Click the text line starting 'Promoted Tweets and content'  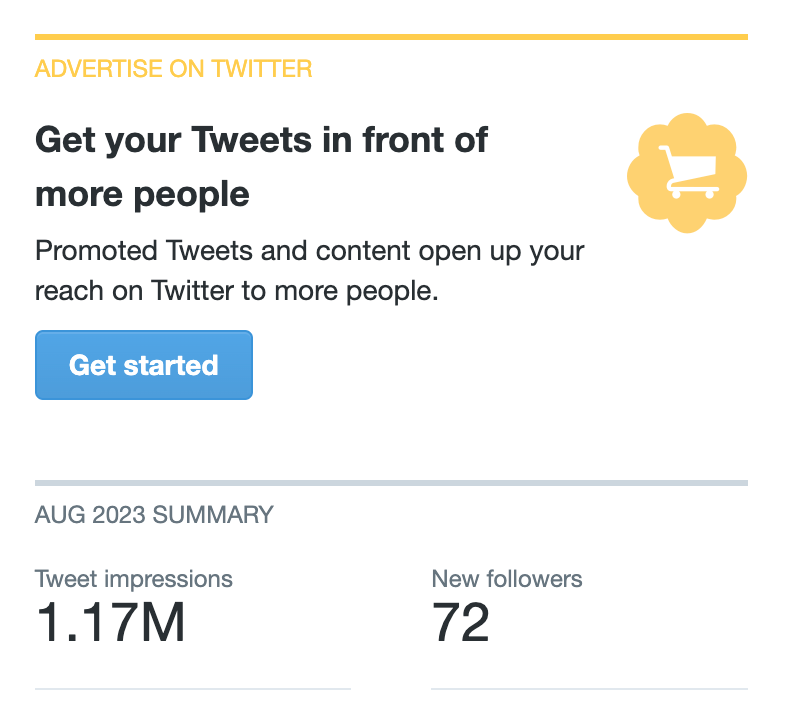[309, 250]
